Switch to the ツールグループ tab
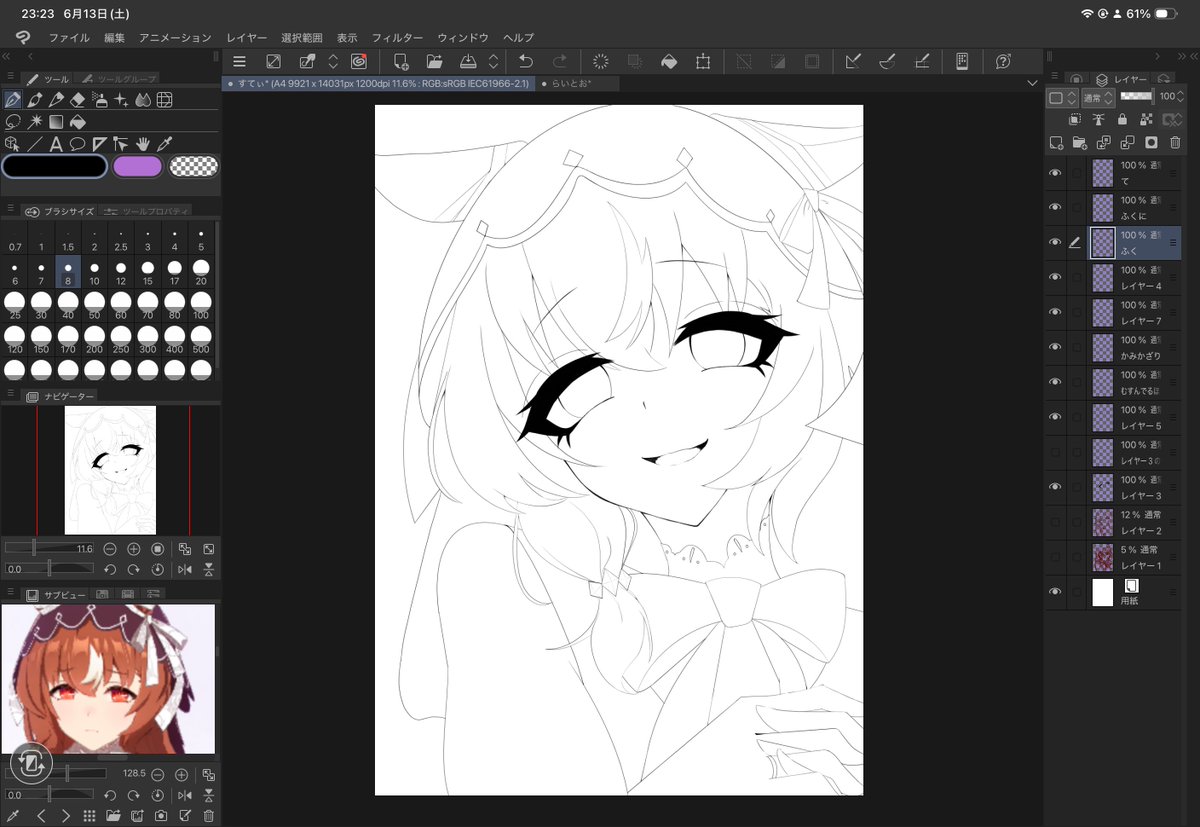Screen dimensions: 1200x827 [x=118, y=77]
